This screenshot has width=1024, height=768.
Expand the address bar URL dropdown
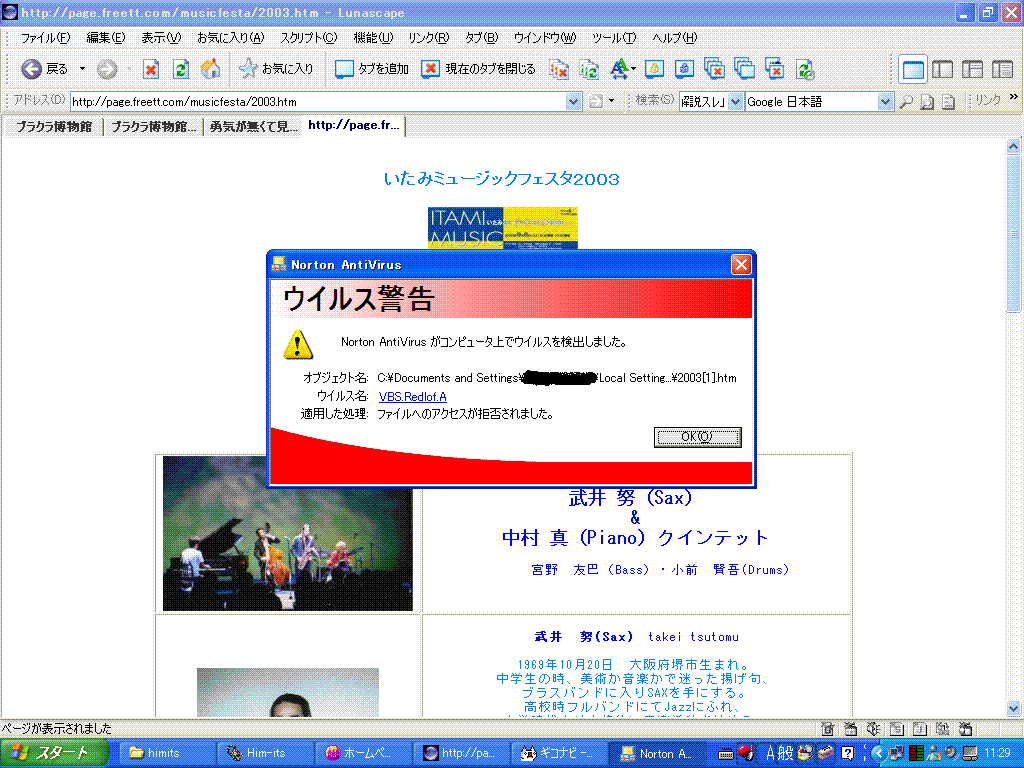pos(573,102)
